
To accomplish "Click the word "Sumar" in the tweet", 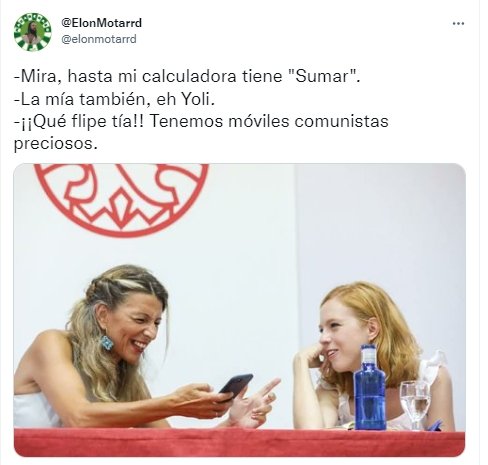I will (321, 76).
